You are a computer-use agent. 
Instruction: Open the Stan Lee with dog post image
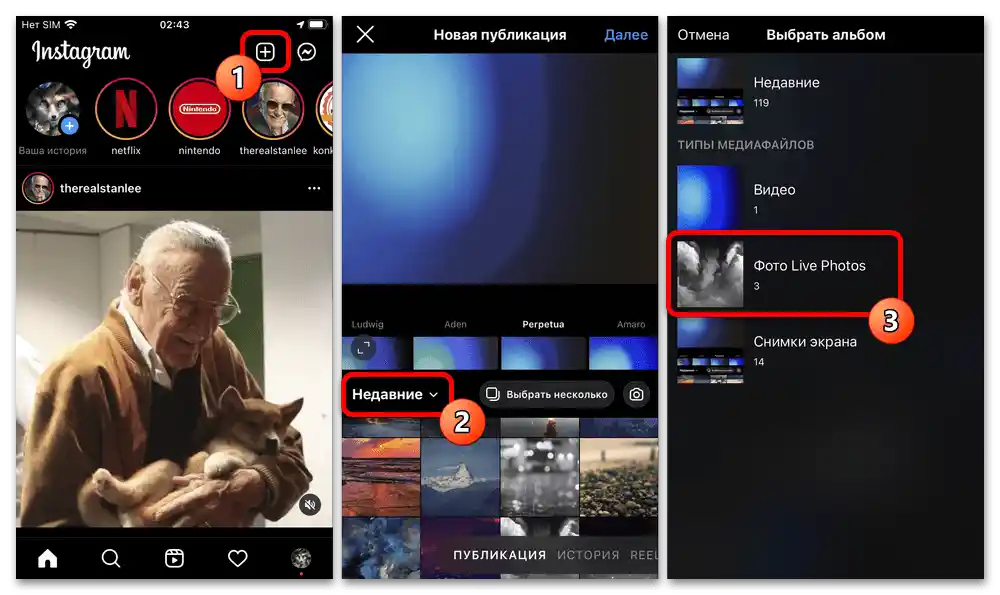174,369
